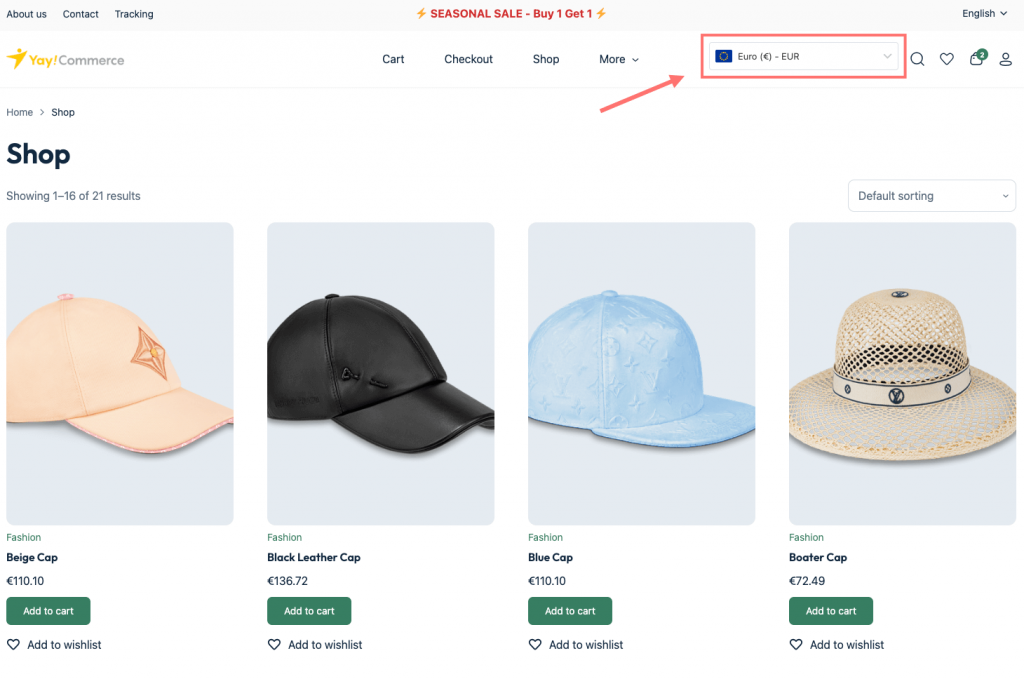This screenshot has width=1024, height=679.
Task: Open the Black Leather Cap product thumbnail
Action: [380, 373]
